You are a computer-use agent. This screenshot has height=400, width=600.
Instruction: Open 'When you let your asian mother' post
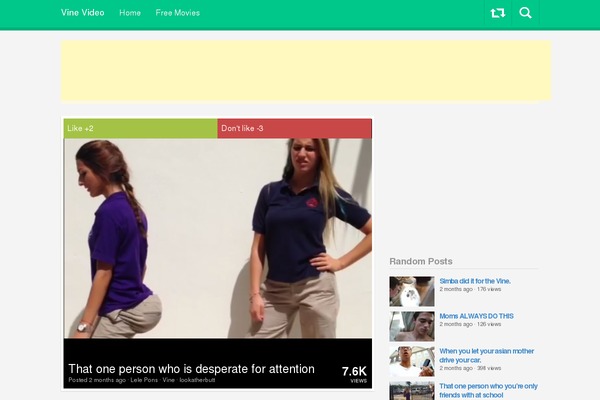pos(486,356)
